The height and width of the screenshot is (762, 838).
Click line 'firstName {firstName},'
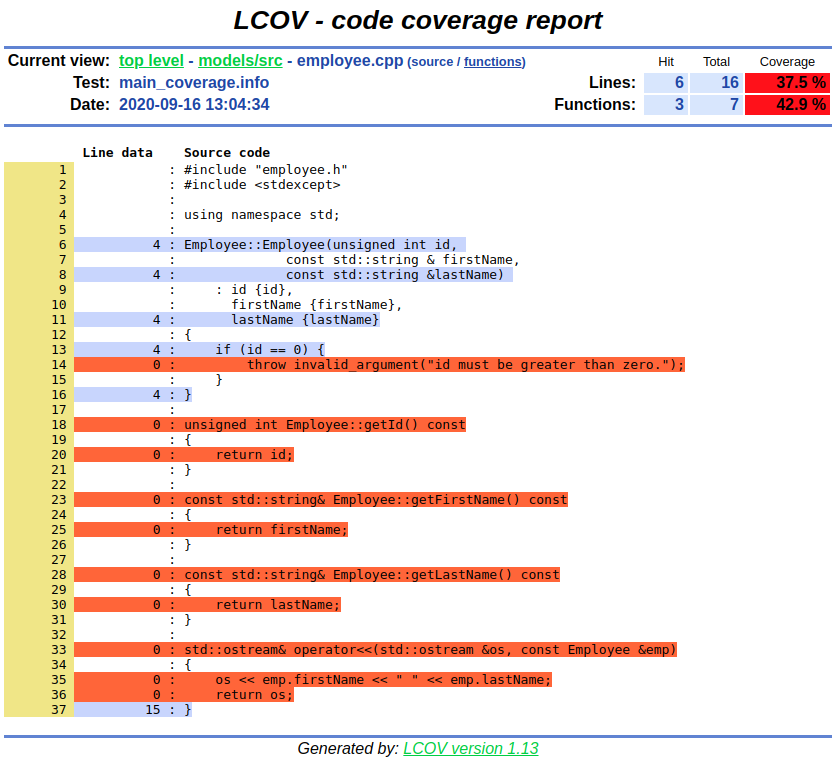pyautogui.click(x=316, y=305)
